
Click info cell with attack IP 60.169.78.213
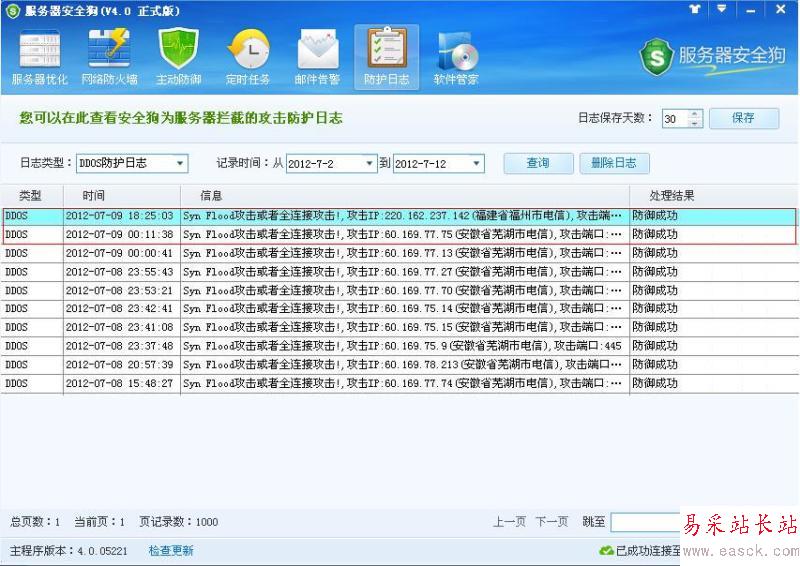[x=405, y=364]
